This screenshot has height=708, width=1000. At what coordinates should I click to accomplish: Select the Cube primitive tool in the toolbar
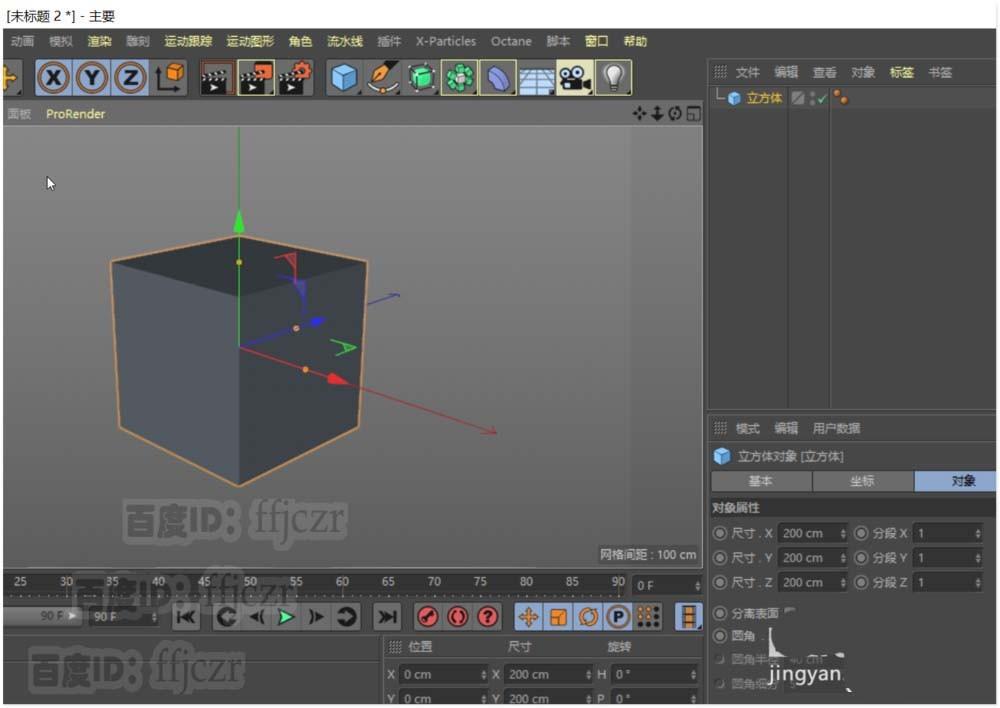(343, 77)
